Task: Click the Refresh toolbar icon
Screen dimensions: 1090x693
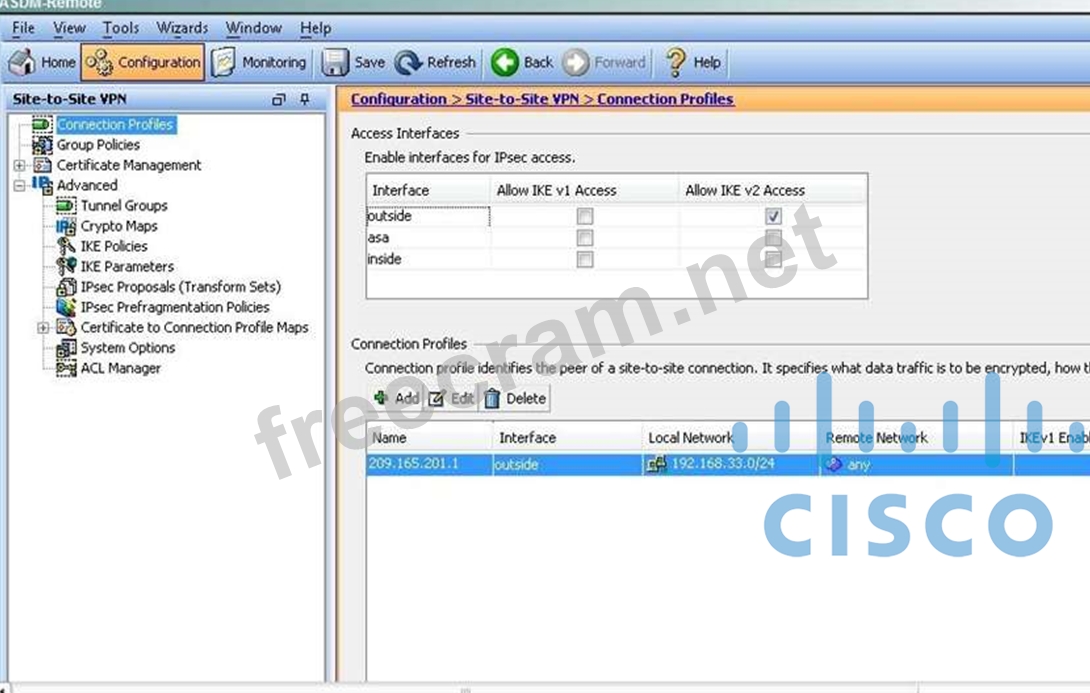Action: pyautogui.click(x=409, y=62)
